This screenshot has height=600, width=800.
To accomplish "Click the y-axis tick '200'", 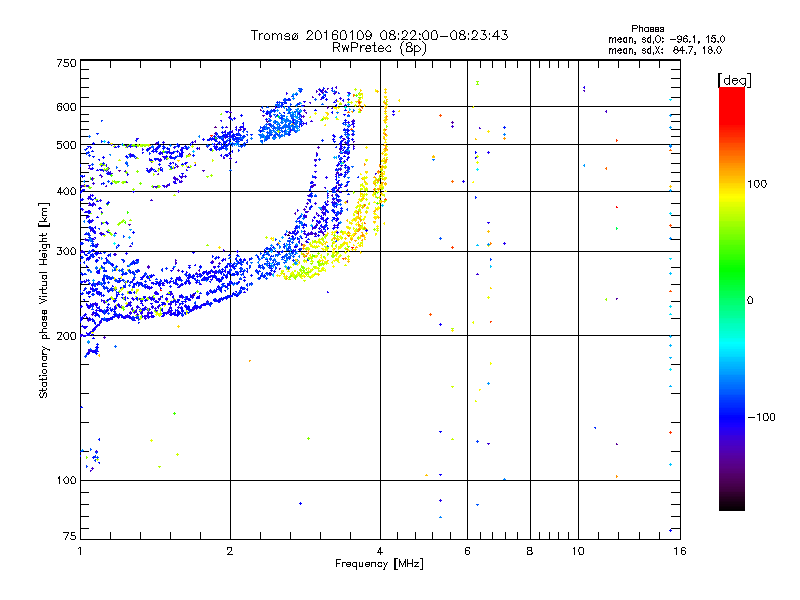I will (x=66, y=336).
